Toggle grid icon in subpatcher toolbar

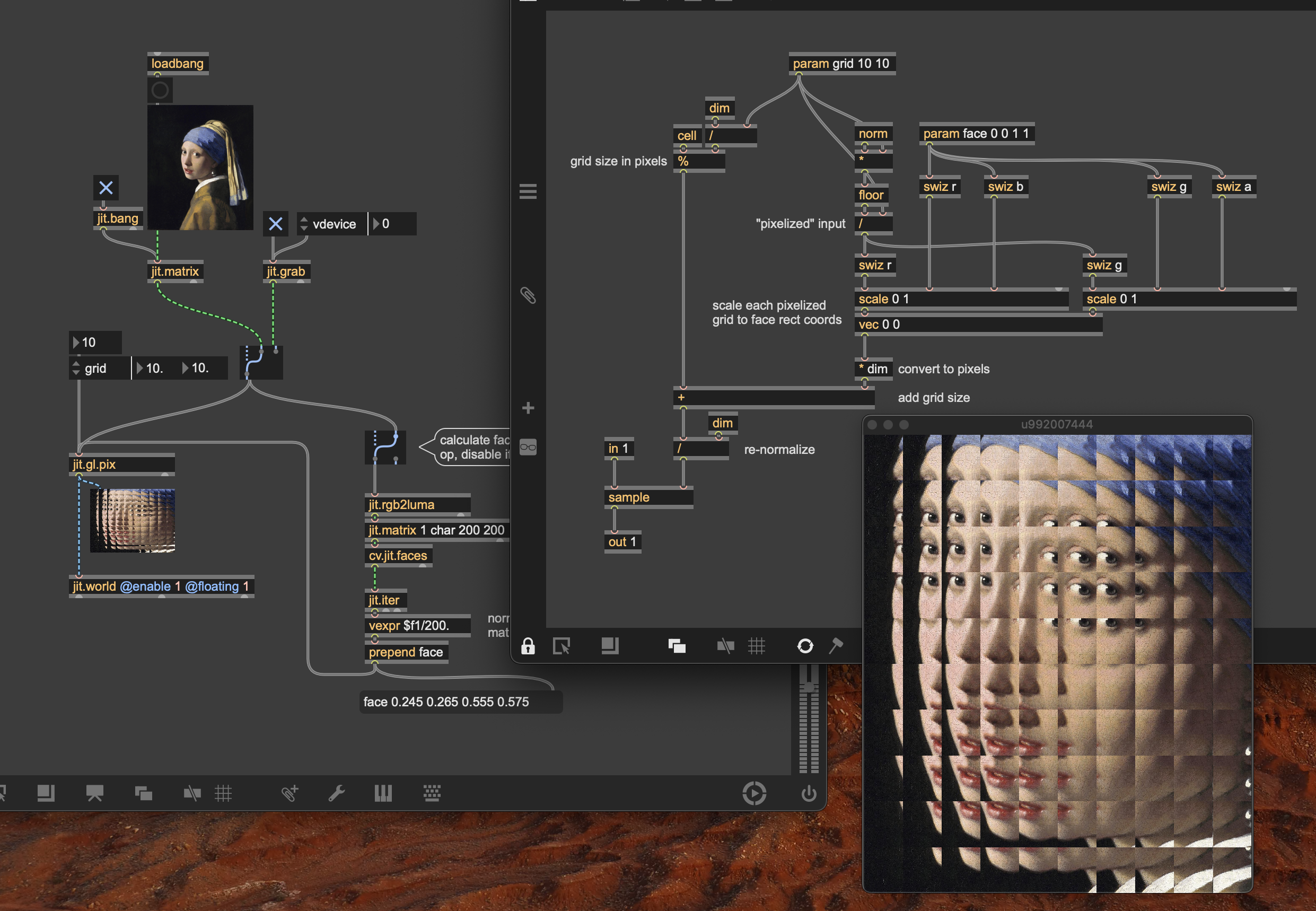point(757,646)
